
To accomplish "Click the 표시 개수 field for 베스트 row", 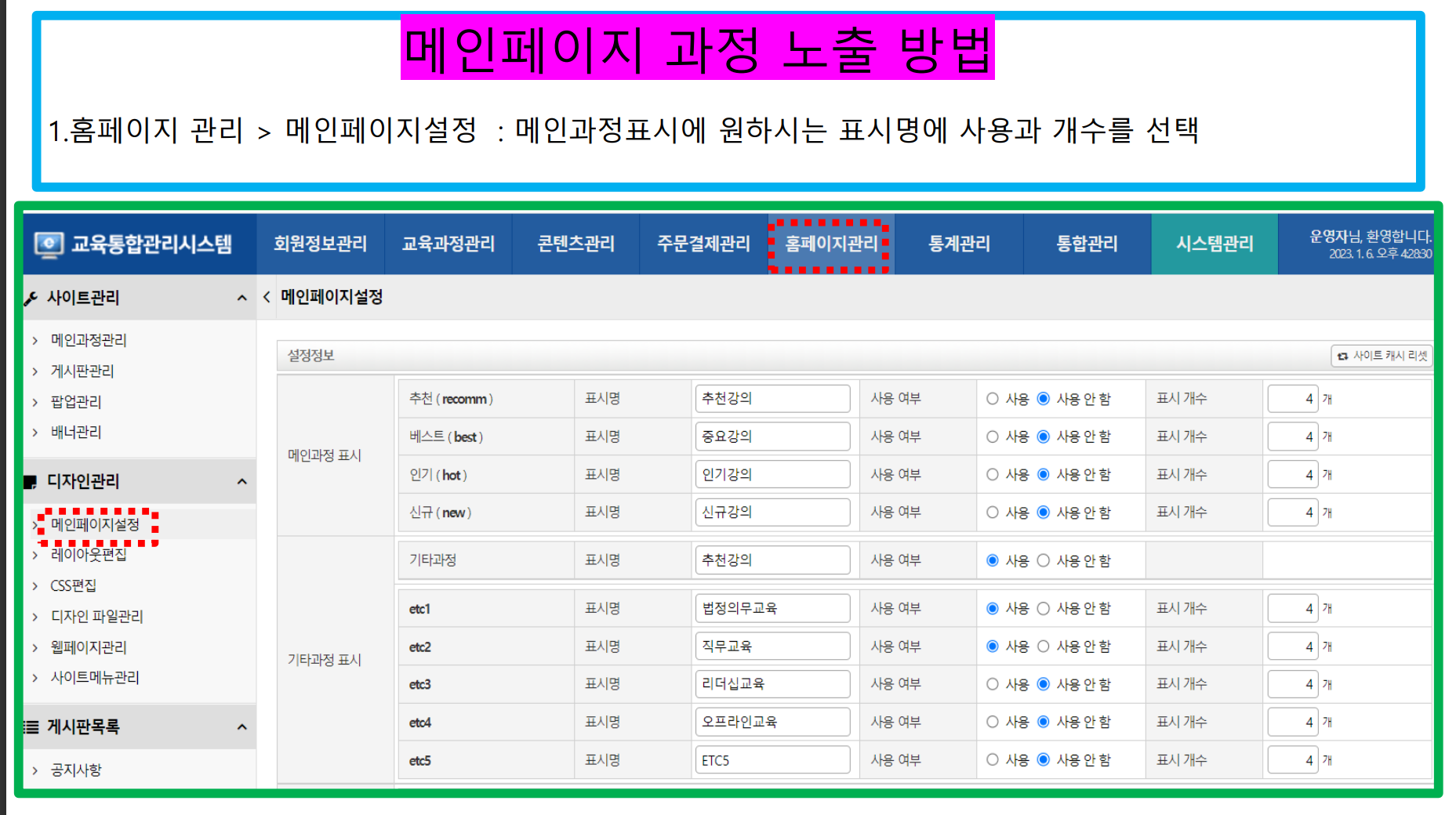I will 1291,436.
